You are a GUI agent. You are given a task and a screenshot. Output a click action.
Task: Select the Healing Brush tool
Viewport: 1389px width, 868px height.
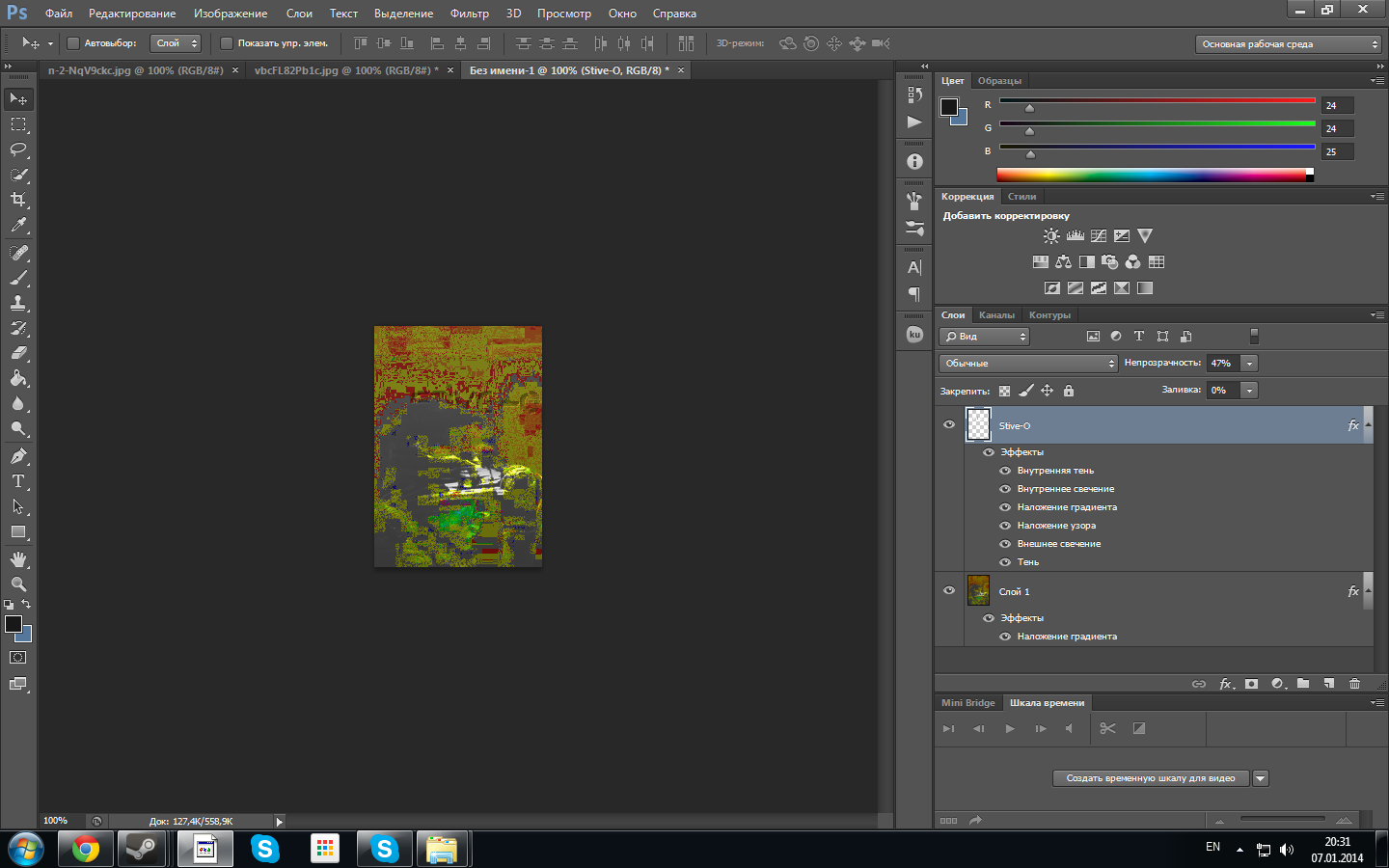pos(18,253)
